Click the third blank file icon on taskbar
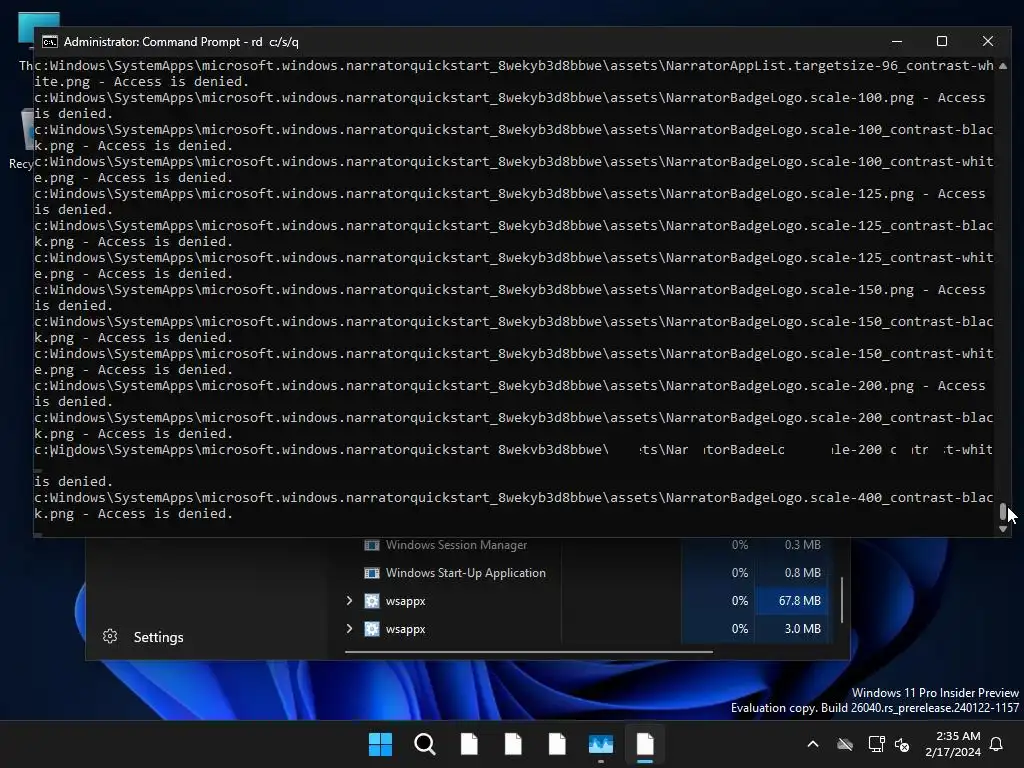The width and height of the screenshot is (1024, 768). coord(557,744)
